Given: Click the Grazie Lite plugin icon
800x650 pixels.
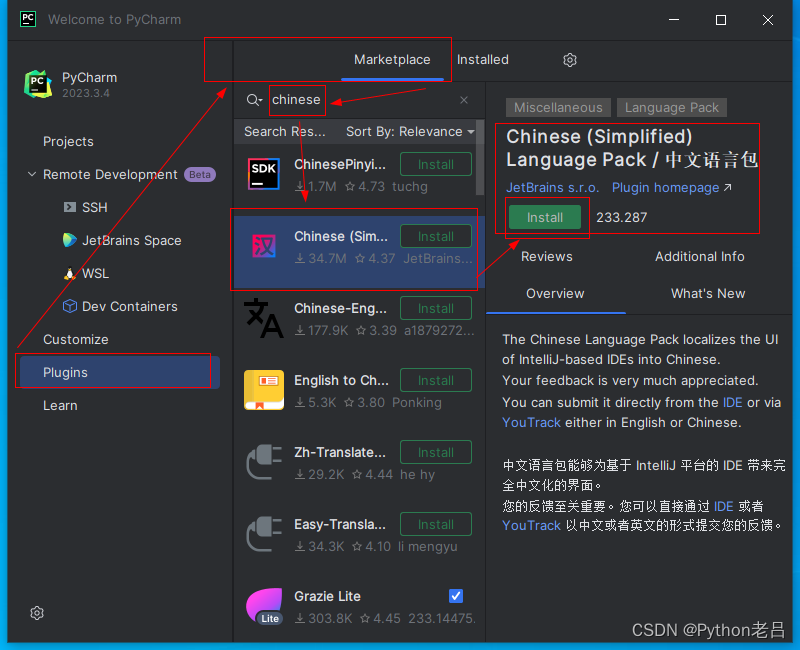Looking at the screenshot, I should pos(264,606).
